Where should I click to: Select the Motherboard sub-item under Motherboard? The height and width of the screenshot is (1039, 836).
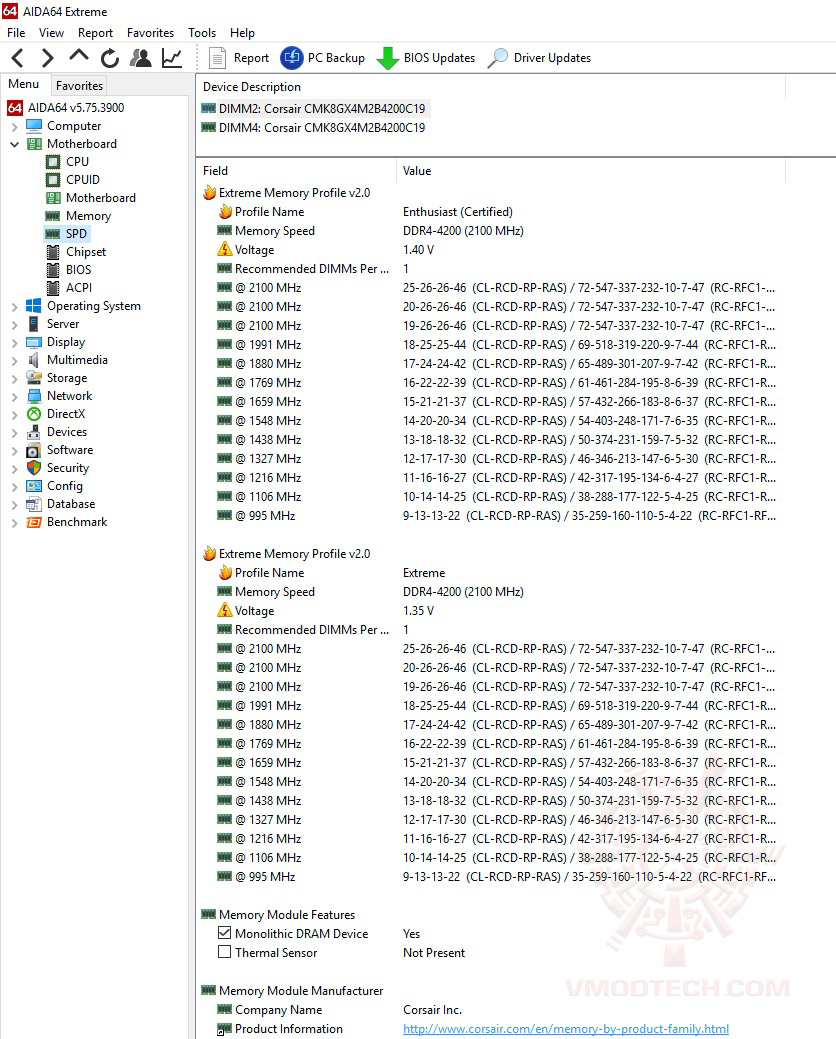[x=101, y=197]
